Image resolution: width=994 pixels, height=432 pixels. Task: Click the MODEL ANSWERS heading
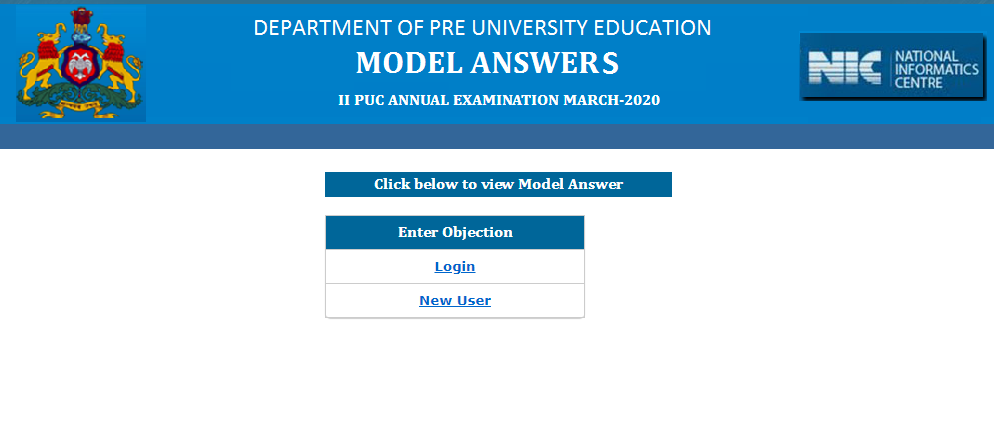click(x=487, y=63)
